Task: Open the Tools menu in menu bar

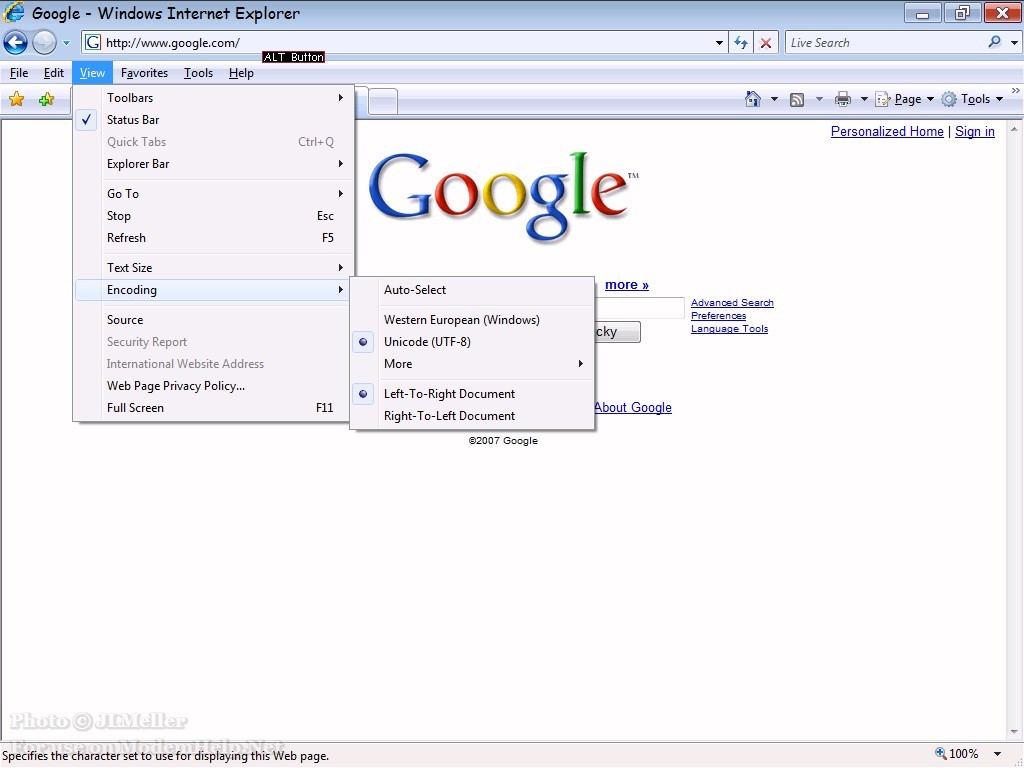Action: (x=198, y=73)
